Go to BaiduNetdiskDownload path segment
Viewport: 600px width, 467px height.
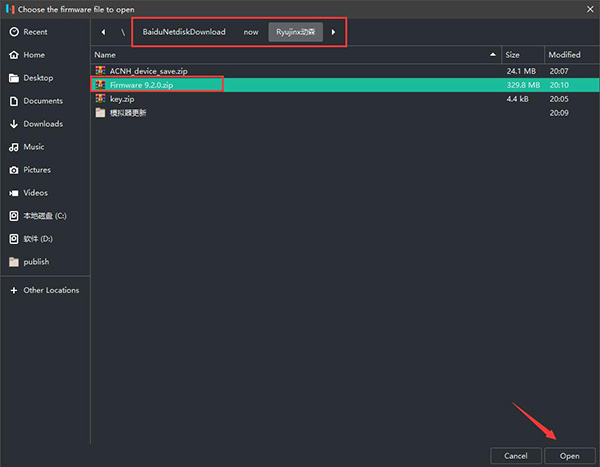[x=184, y=32]
